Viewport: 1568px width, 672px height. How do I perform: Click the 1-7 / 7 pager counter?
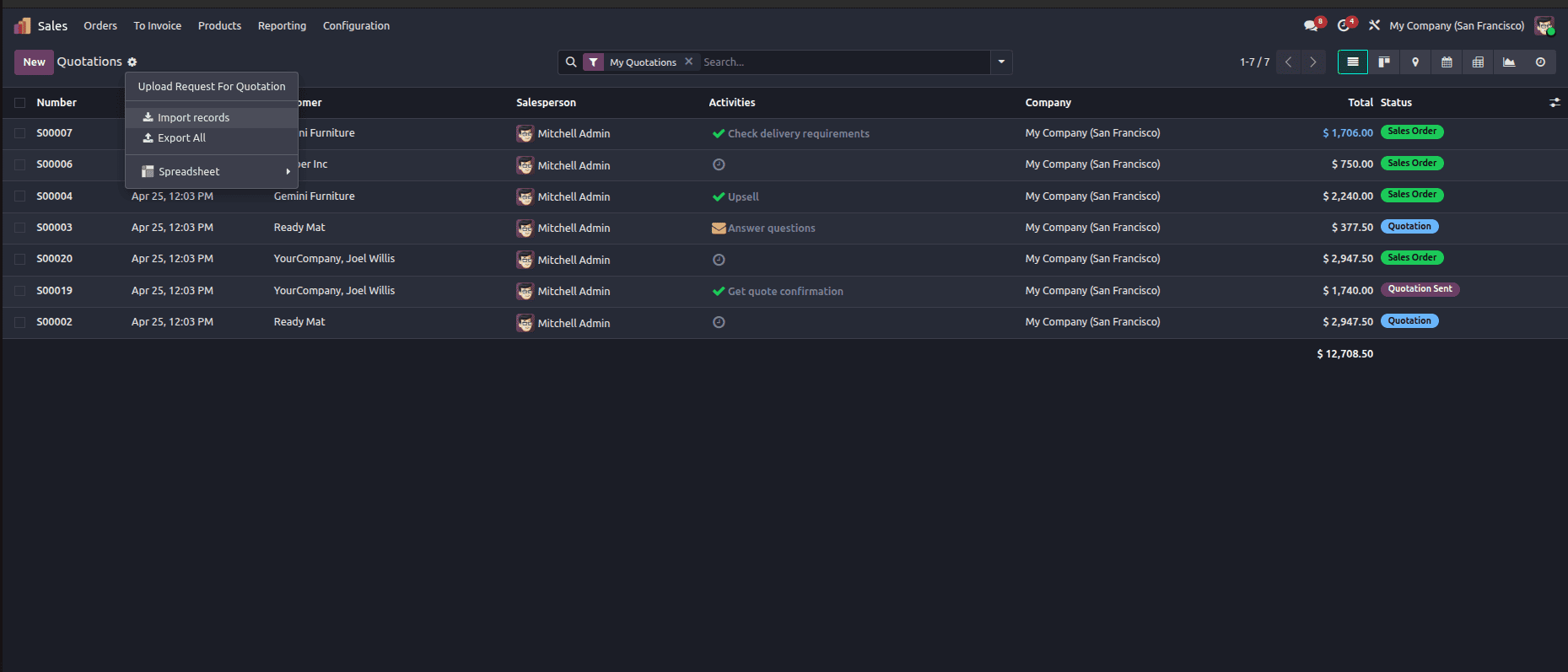pos(1254,62)
